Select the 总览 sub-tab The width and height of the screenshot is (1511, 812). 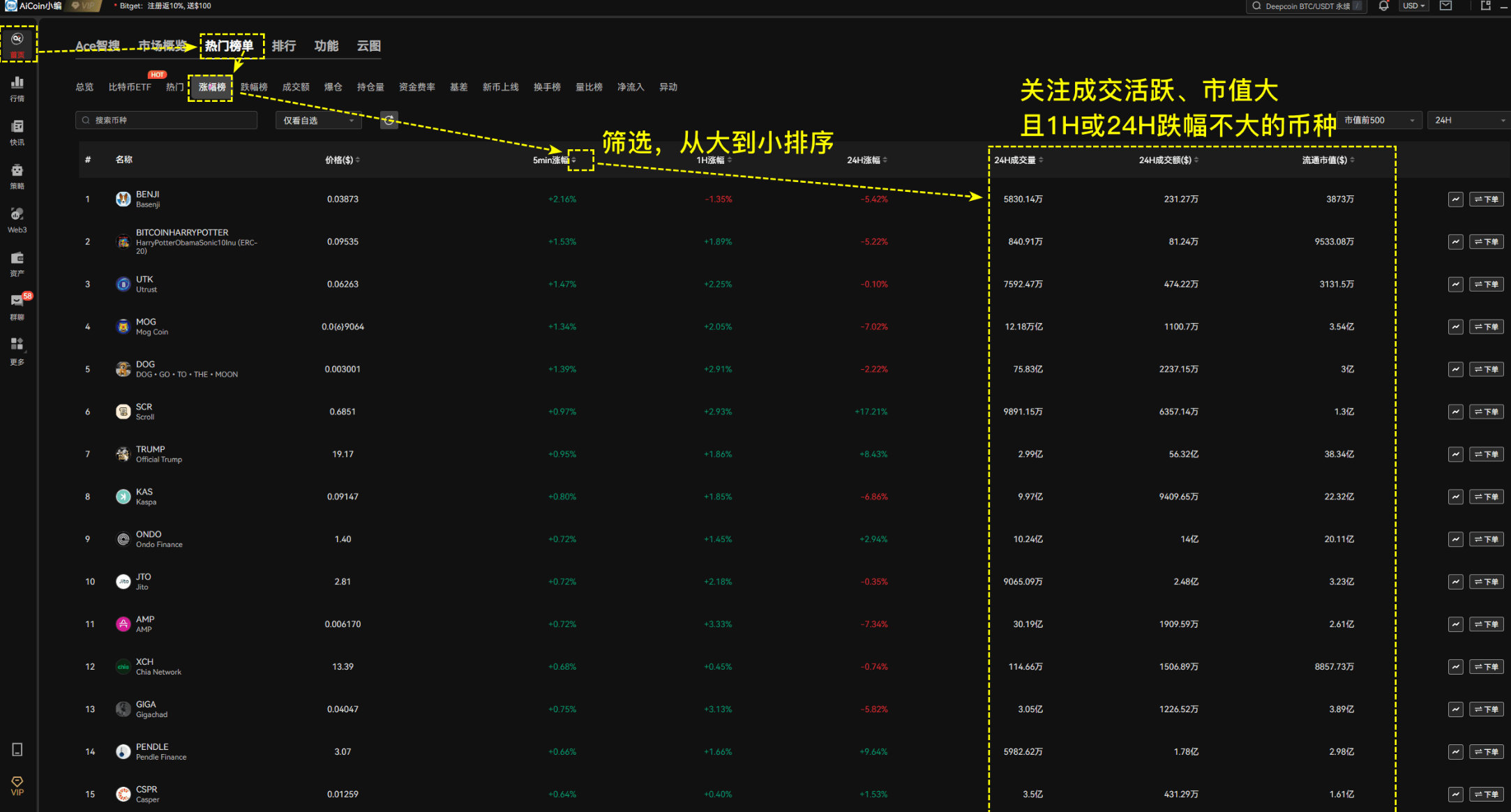tap(84, 87)
